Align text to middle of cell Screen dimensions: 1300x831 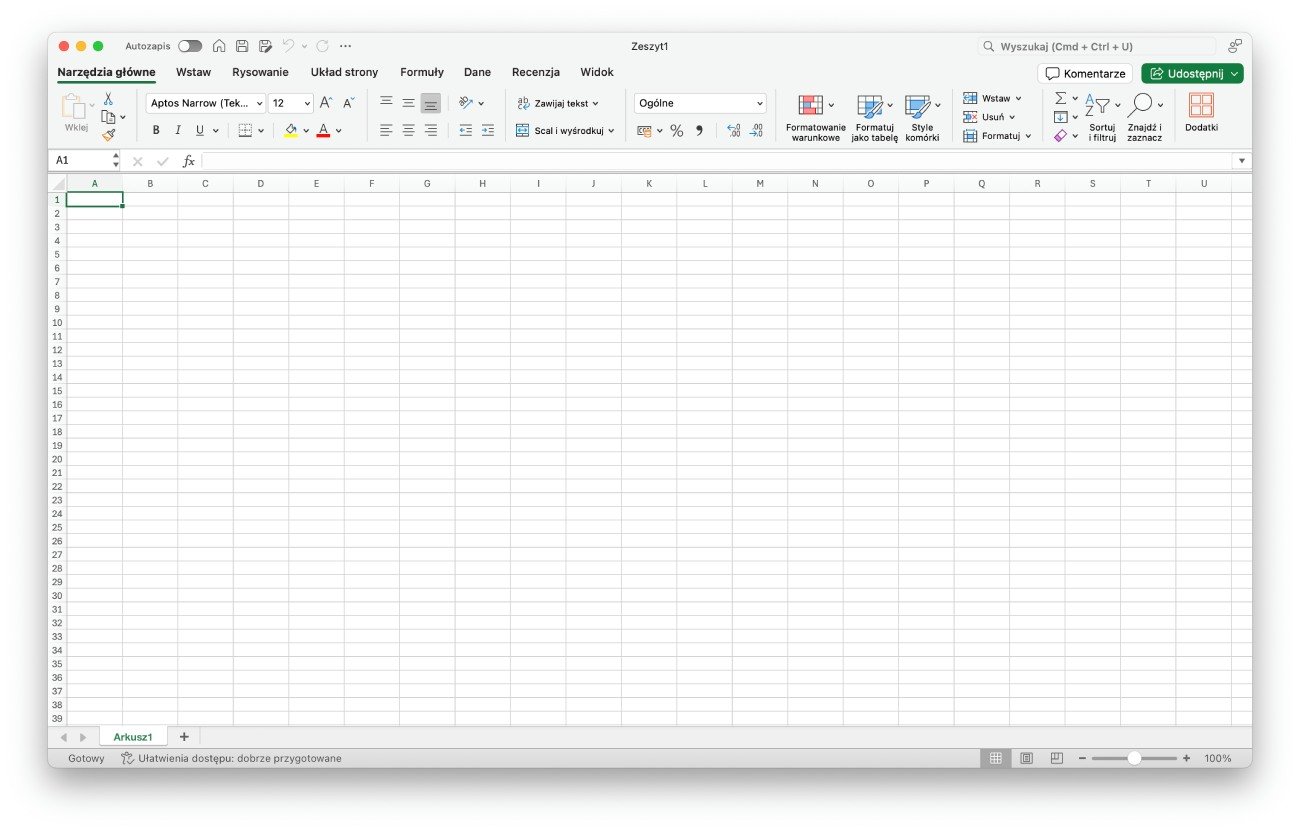tap(408, 103)
